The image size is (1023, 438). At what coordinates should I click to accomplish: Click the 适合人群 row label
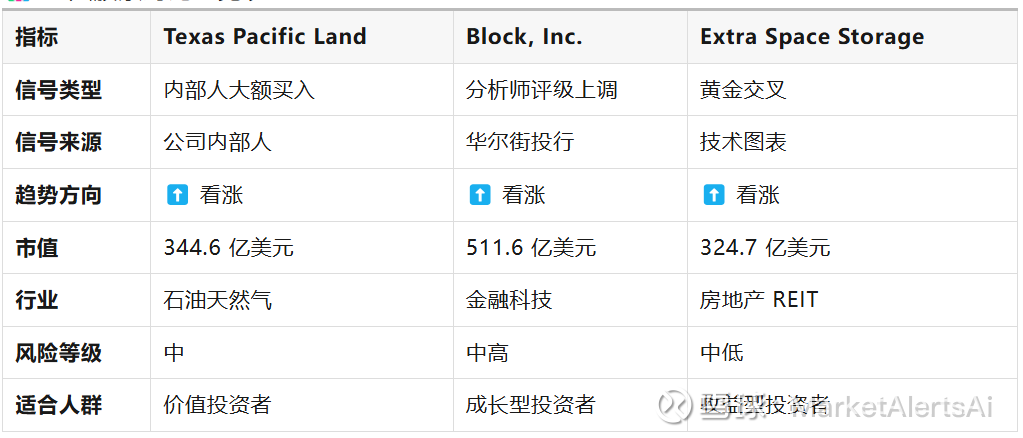tap(59, 405)
